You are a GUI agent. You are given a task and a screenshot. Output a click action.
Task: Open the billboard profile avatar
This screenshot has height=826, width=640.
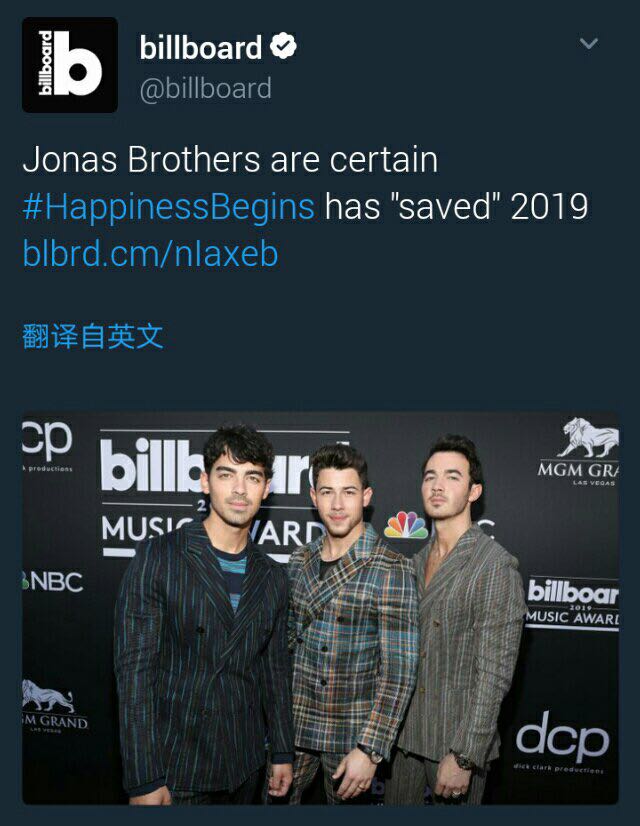click(70, 65)
